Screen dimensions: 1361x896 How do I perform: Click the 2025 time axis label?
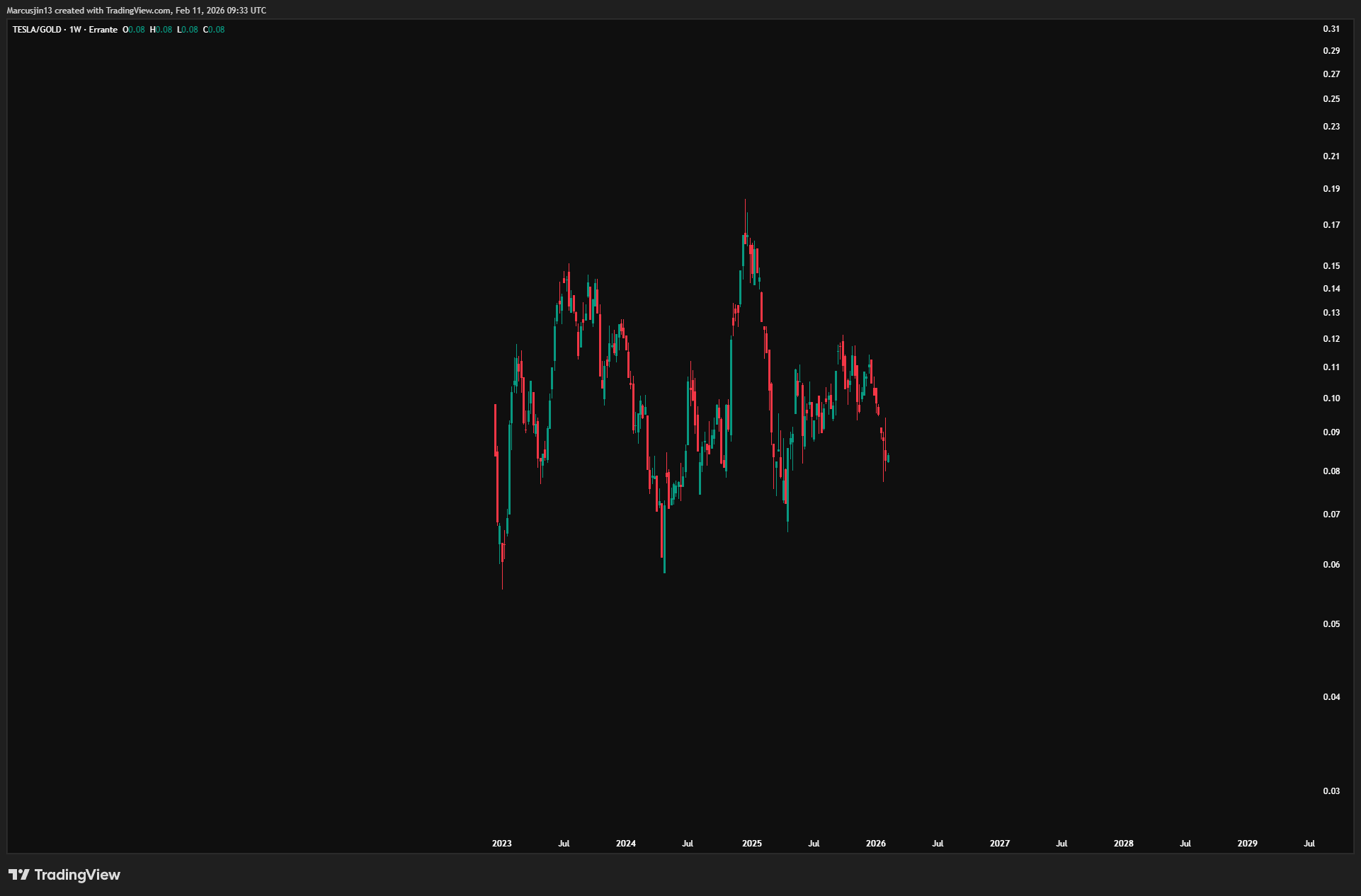[x=752, y=844]
